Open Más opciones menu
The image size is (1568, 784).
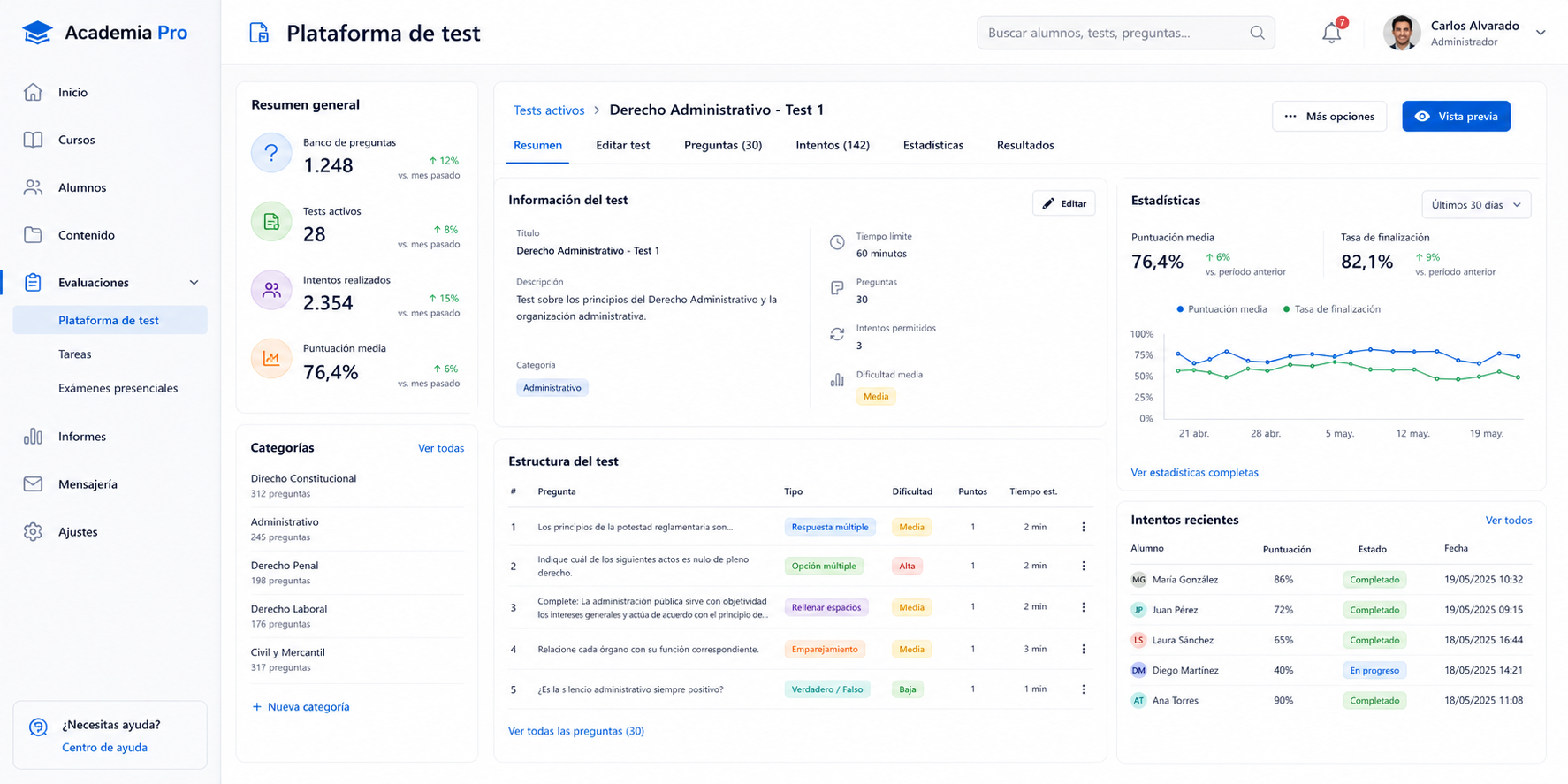click(x=1329, y=117)
